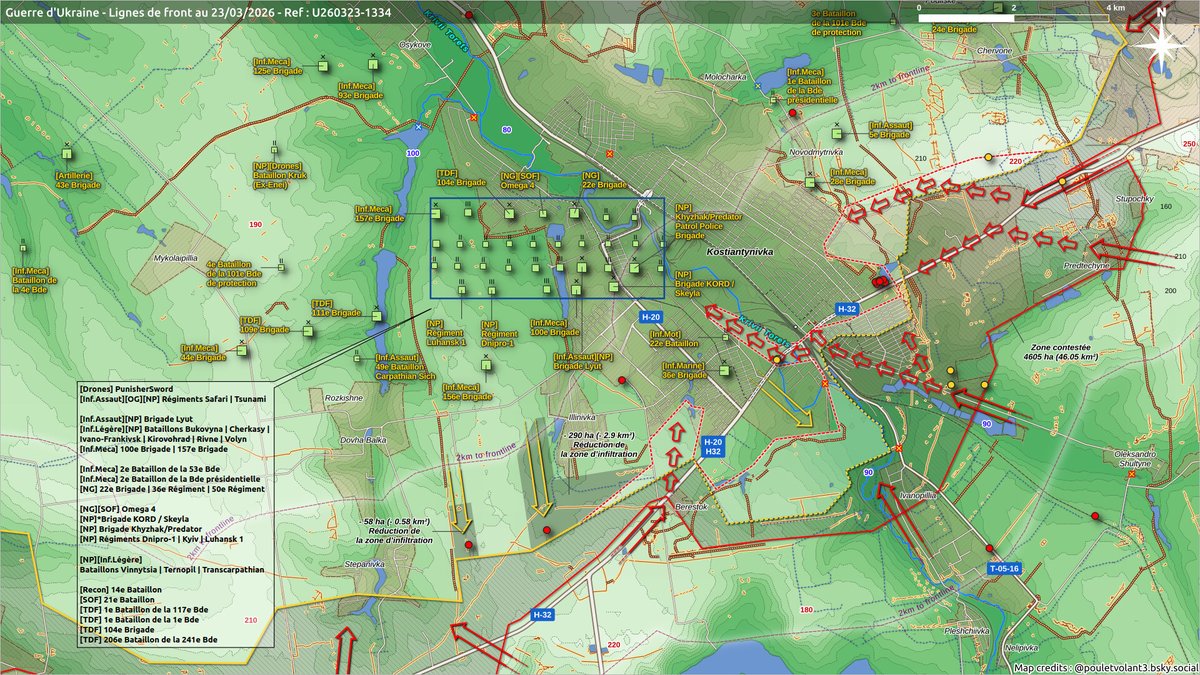
Task: Click the [SOF] 21e Bataillon legend line
Action: point(117,599)
